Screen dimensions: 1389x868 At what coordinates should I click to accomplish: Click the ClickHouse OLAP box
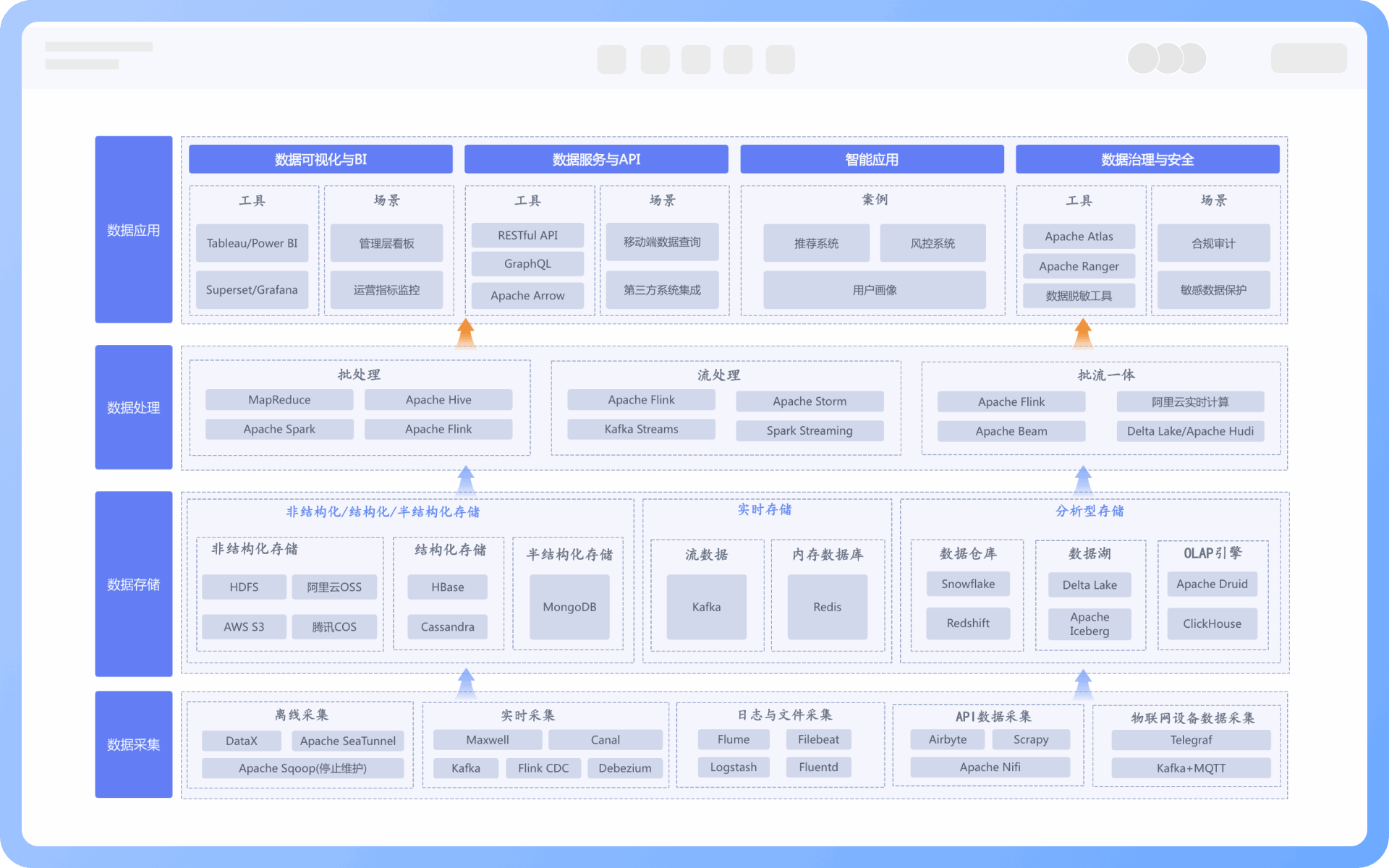coord(1212,624)
